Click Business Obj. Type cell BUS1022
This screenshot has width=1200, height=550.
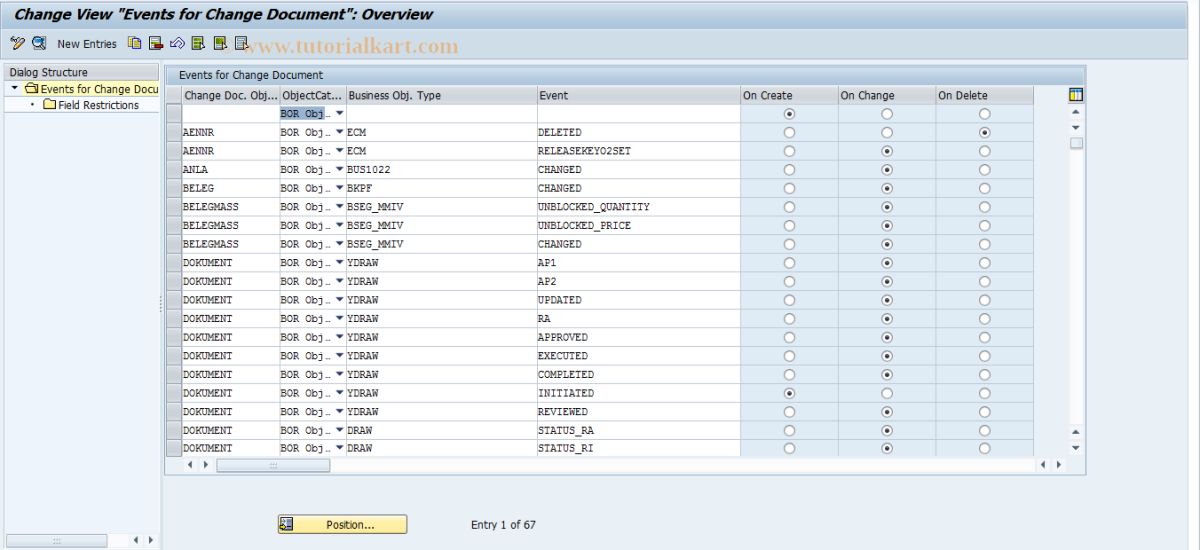(441, 169)
